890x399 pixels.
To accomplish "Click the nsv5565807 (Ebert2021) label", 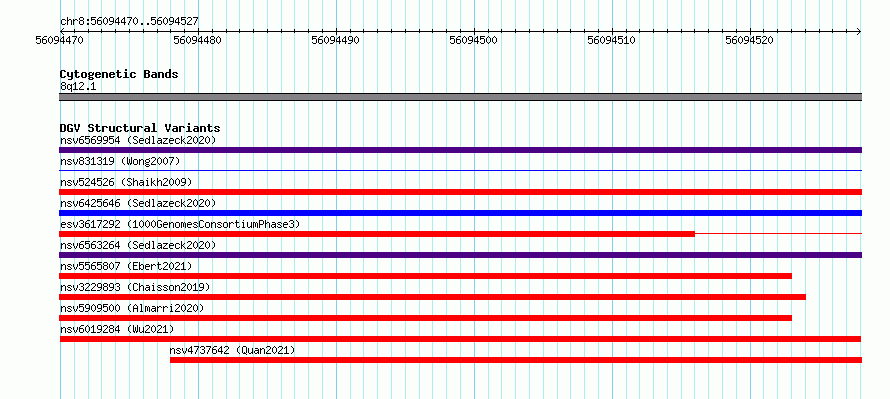I will point(126,266).
